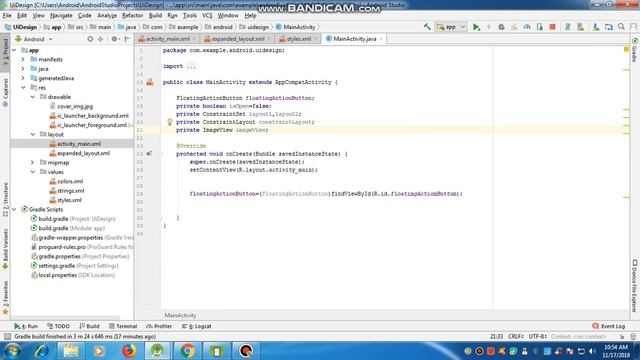
Task: Click the Search Everywhere magnifier icon
Action: 621,27
